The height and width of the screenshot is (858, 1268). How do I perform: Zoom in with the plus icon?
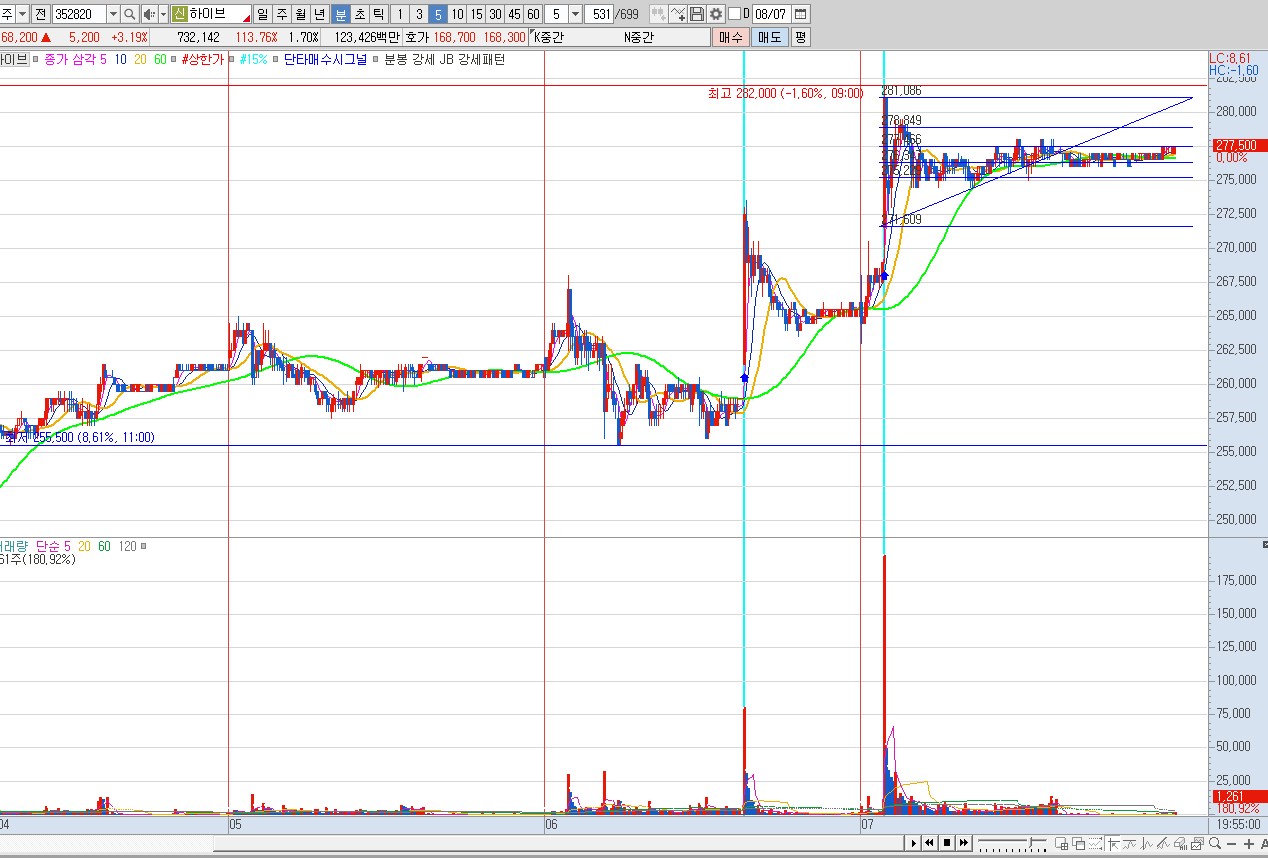click(x=1249, y=843)
